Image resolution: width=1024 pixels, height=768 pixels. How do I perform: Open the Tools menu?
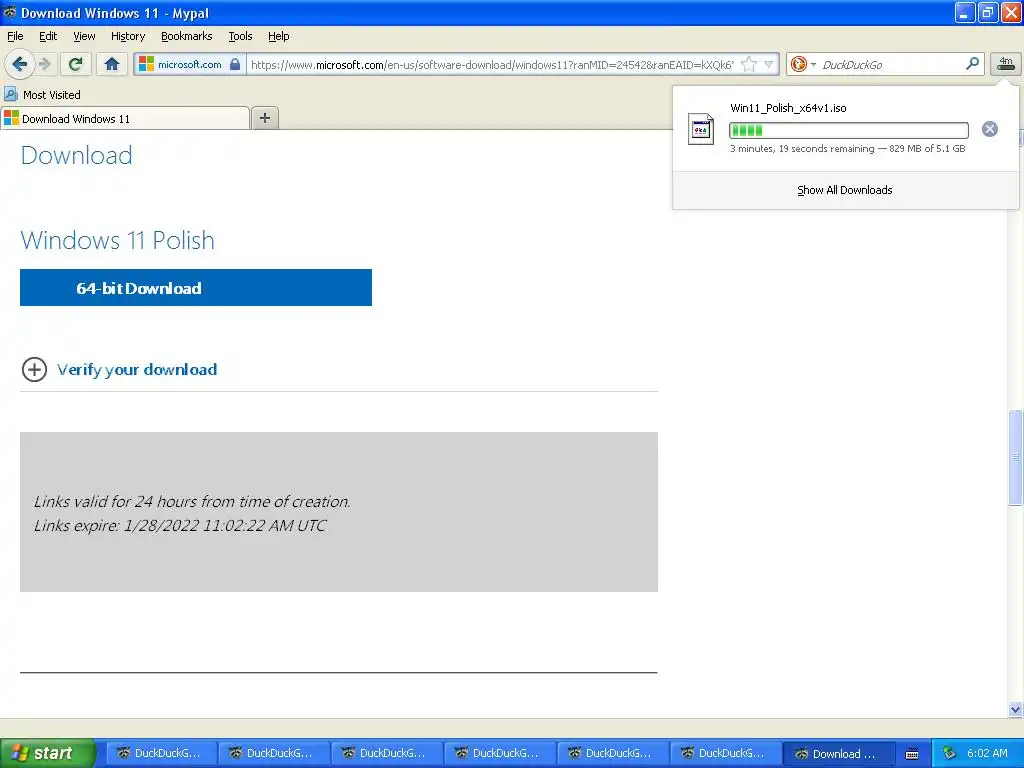click(240, 36)
